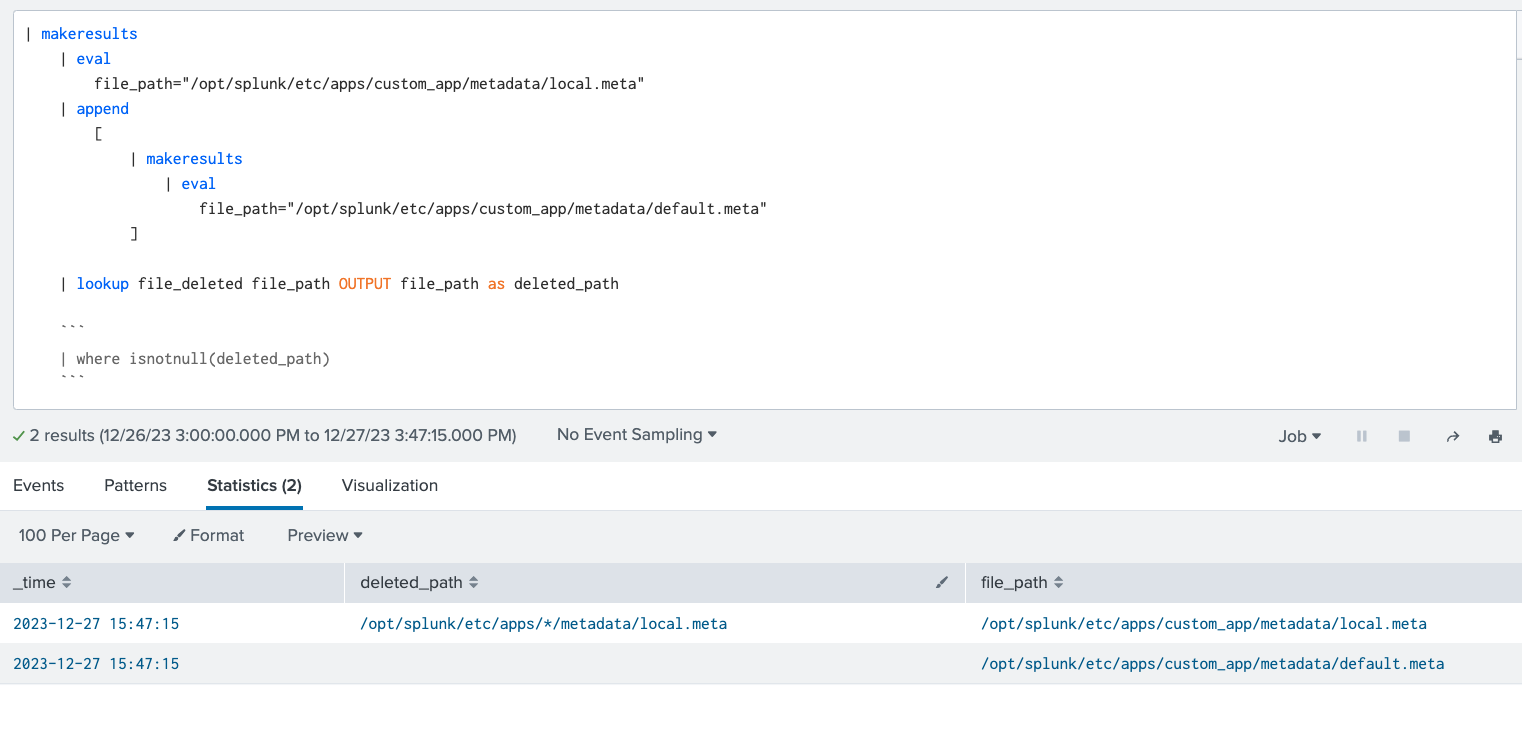
Task: Stop the search job
Action: pos(1403,435)
